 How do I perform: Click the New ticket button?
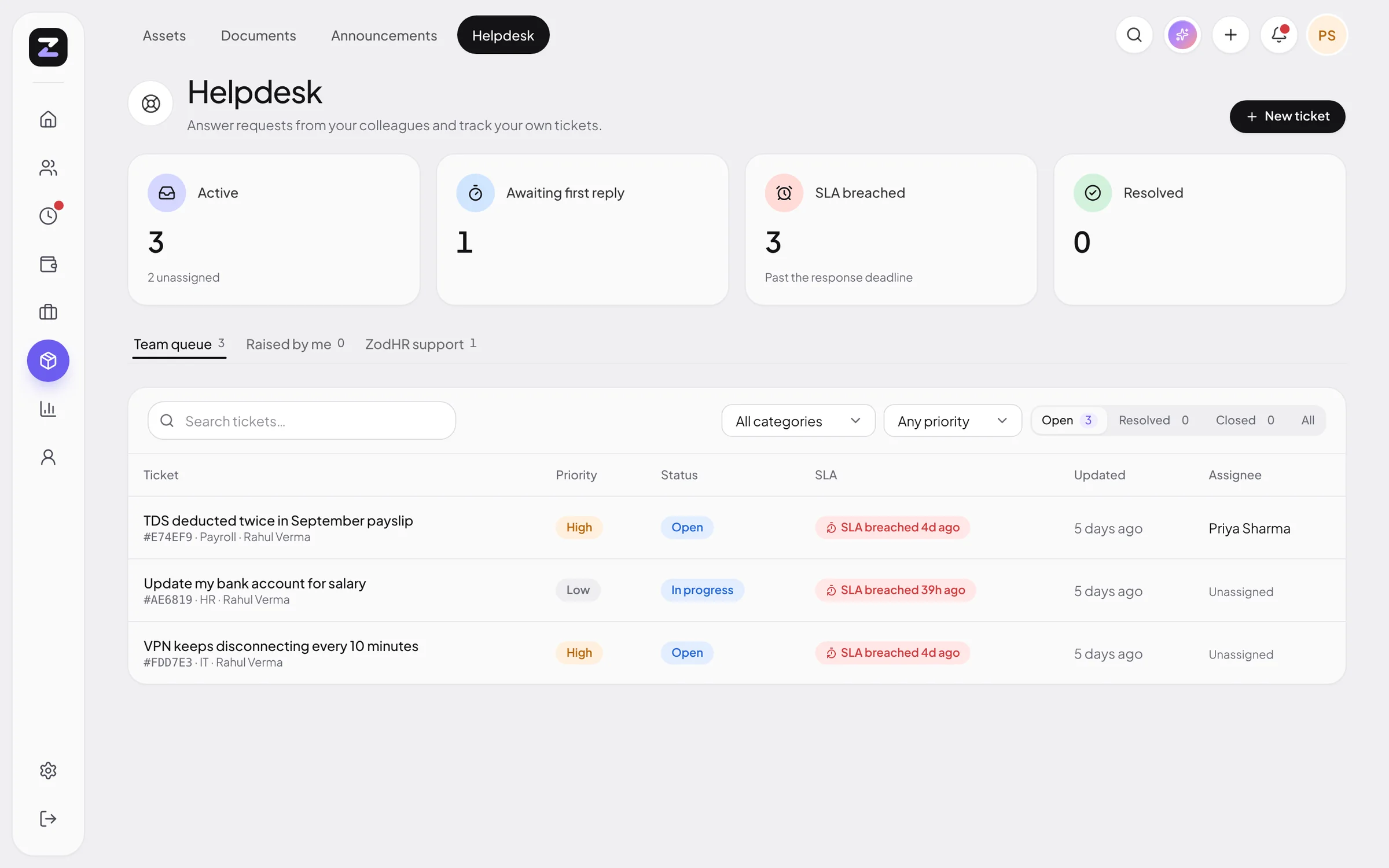[1287, 116]
